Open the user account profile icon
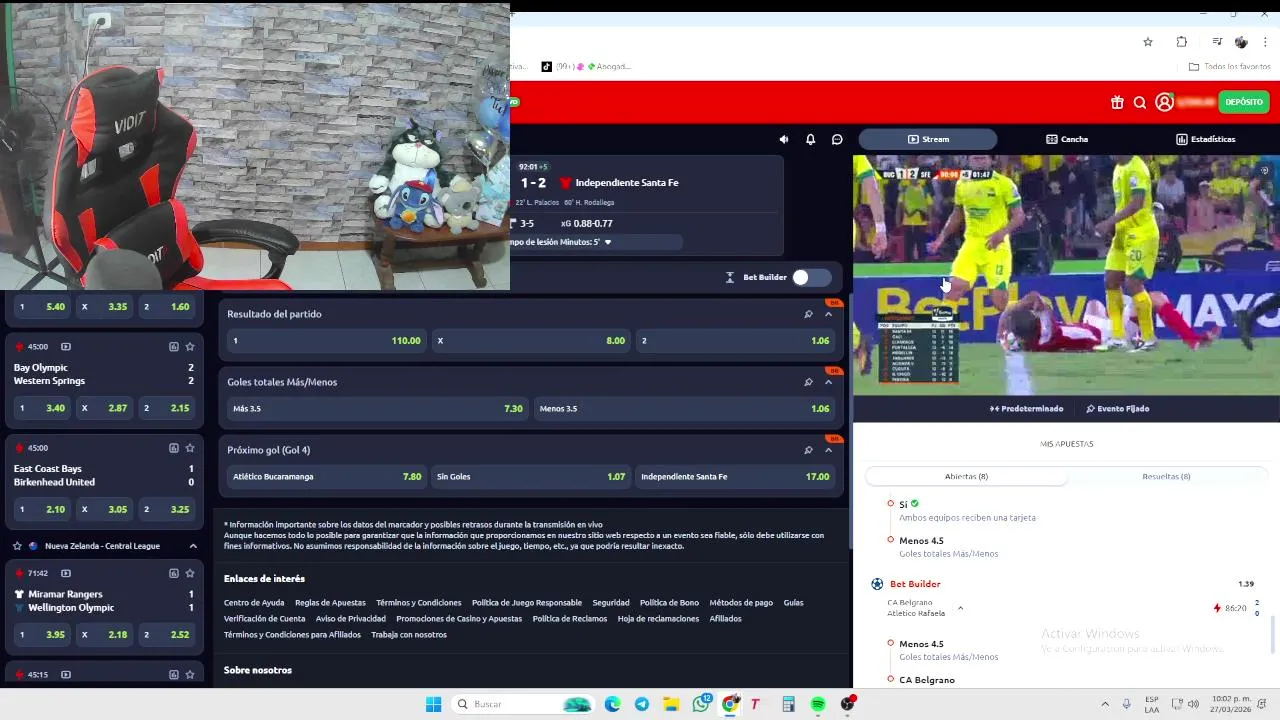The image size is (1280, 720). [1164, 102]
